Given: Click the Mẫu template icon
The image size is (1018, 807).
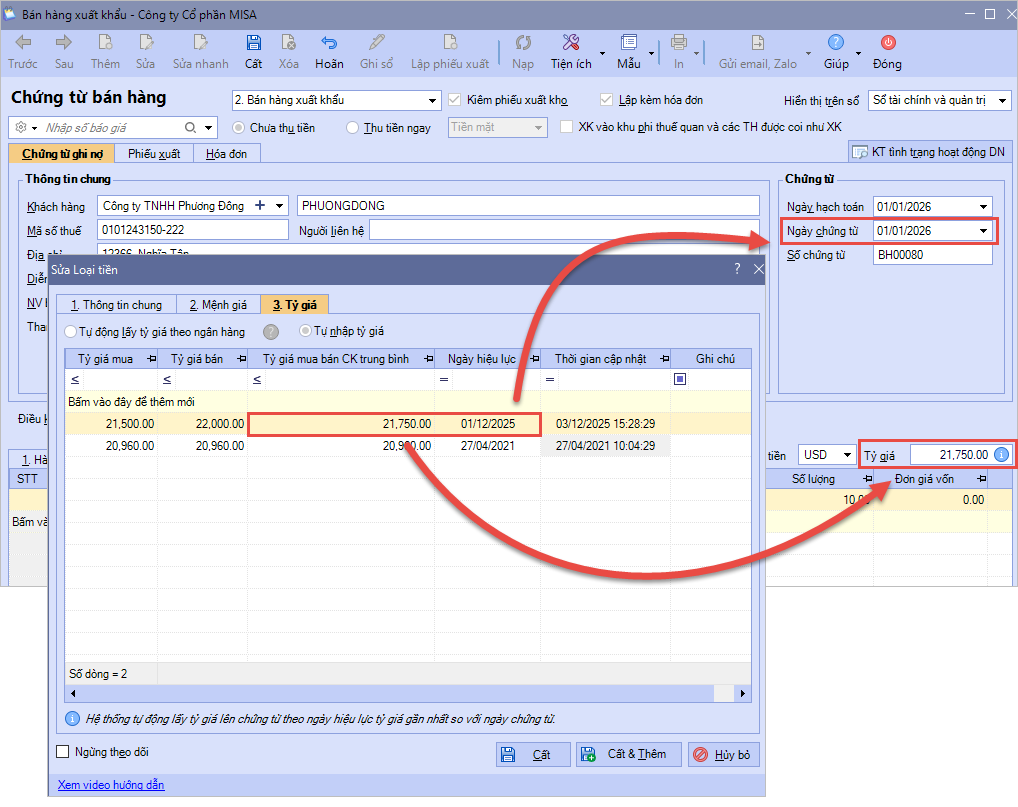Looking at the screenshot, I should (x=628, y=43).
